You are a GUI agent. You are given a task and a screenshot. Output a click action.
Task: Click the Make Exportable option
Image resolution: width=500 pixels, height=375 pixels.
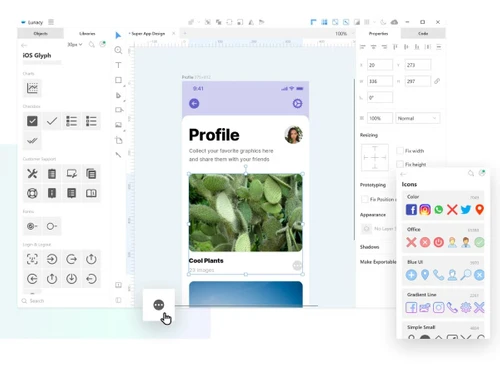click(378, 262)
